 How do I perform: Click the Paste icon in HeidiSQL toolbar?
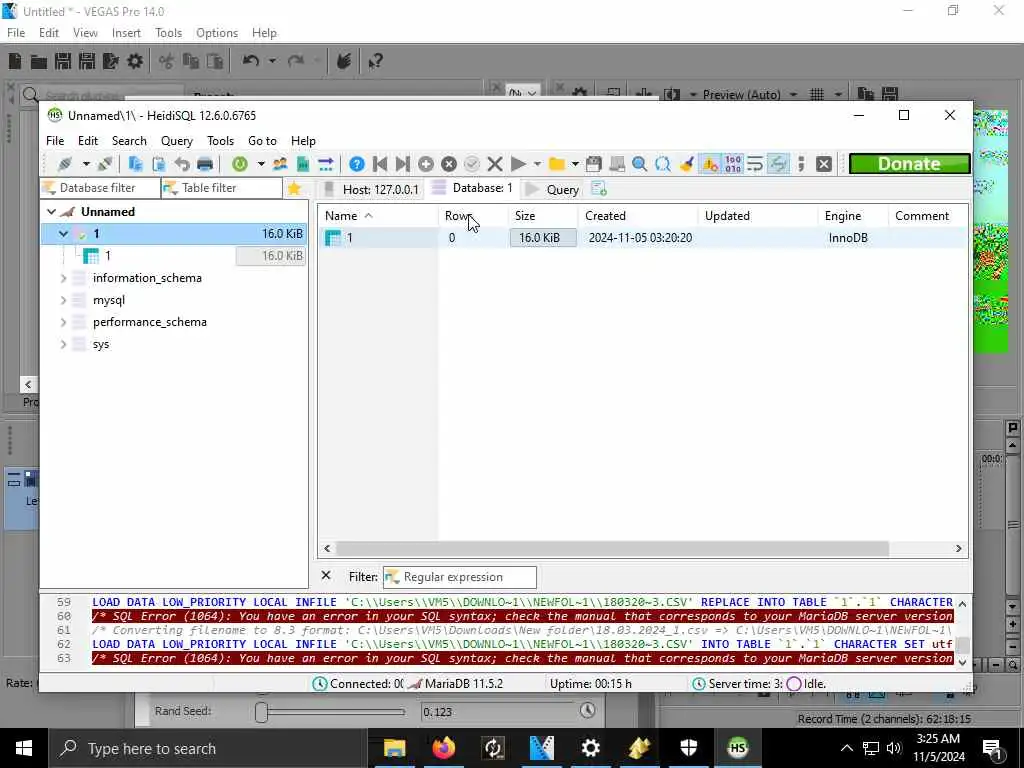(158, 164)
